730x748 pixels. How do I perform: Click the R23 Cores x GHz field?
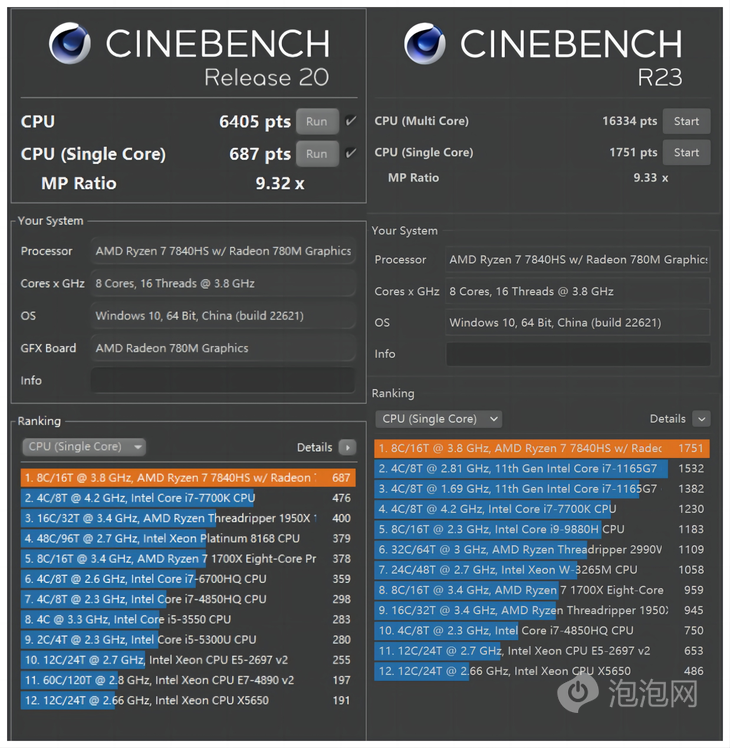click(578, 291)
